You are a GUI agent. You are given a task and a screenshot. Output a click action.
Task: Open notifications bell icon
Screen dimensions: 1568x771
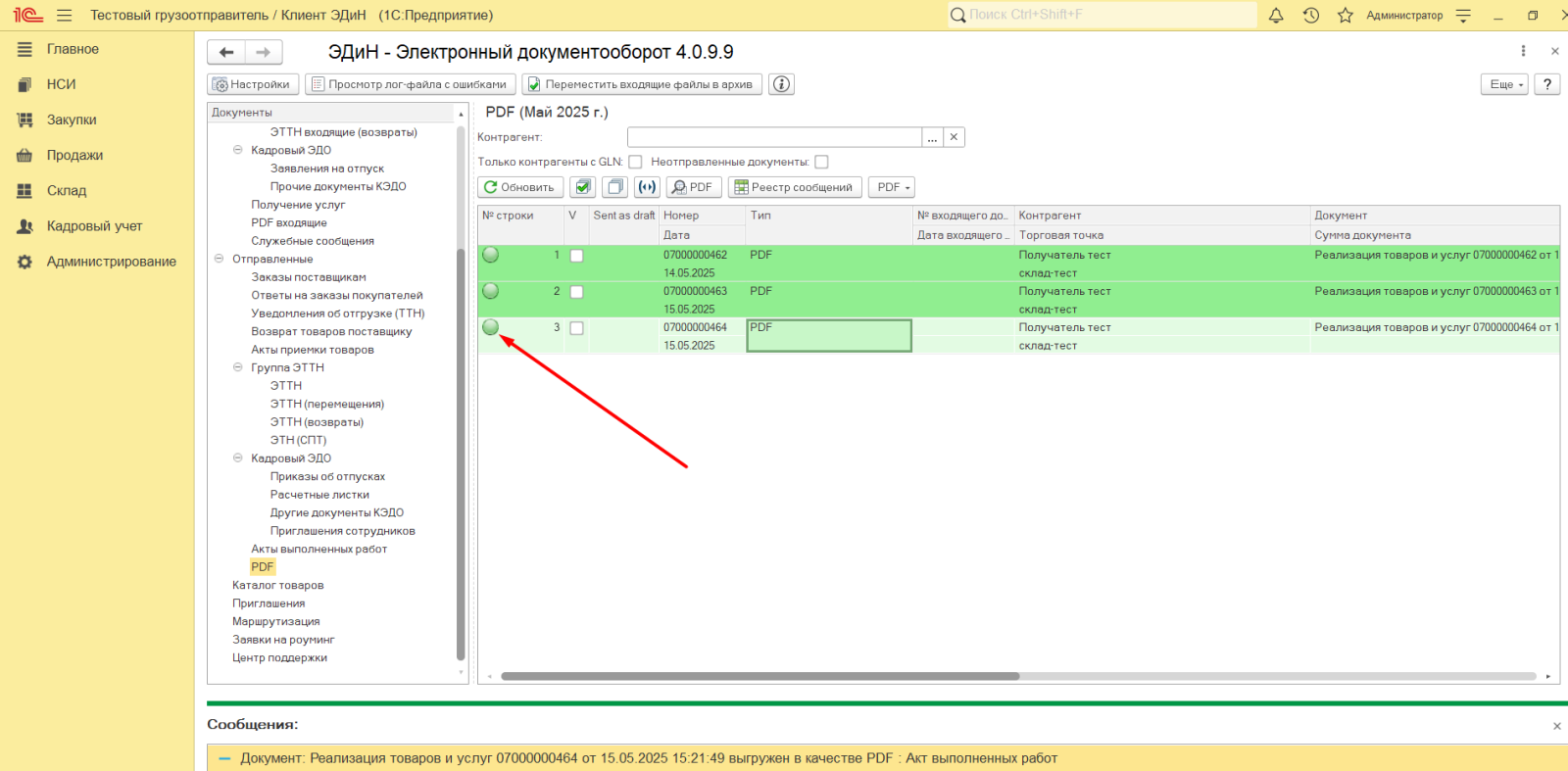click(1276, 15)
